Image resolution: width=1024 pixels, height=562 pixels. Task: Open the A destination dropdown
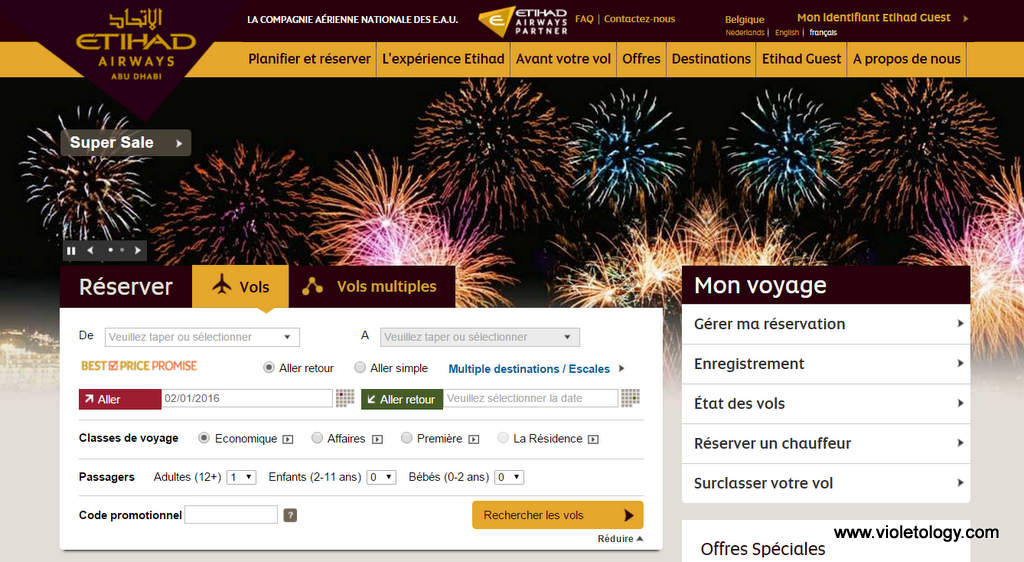pos(480,337)
